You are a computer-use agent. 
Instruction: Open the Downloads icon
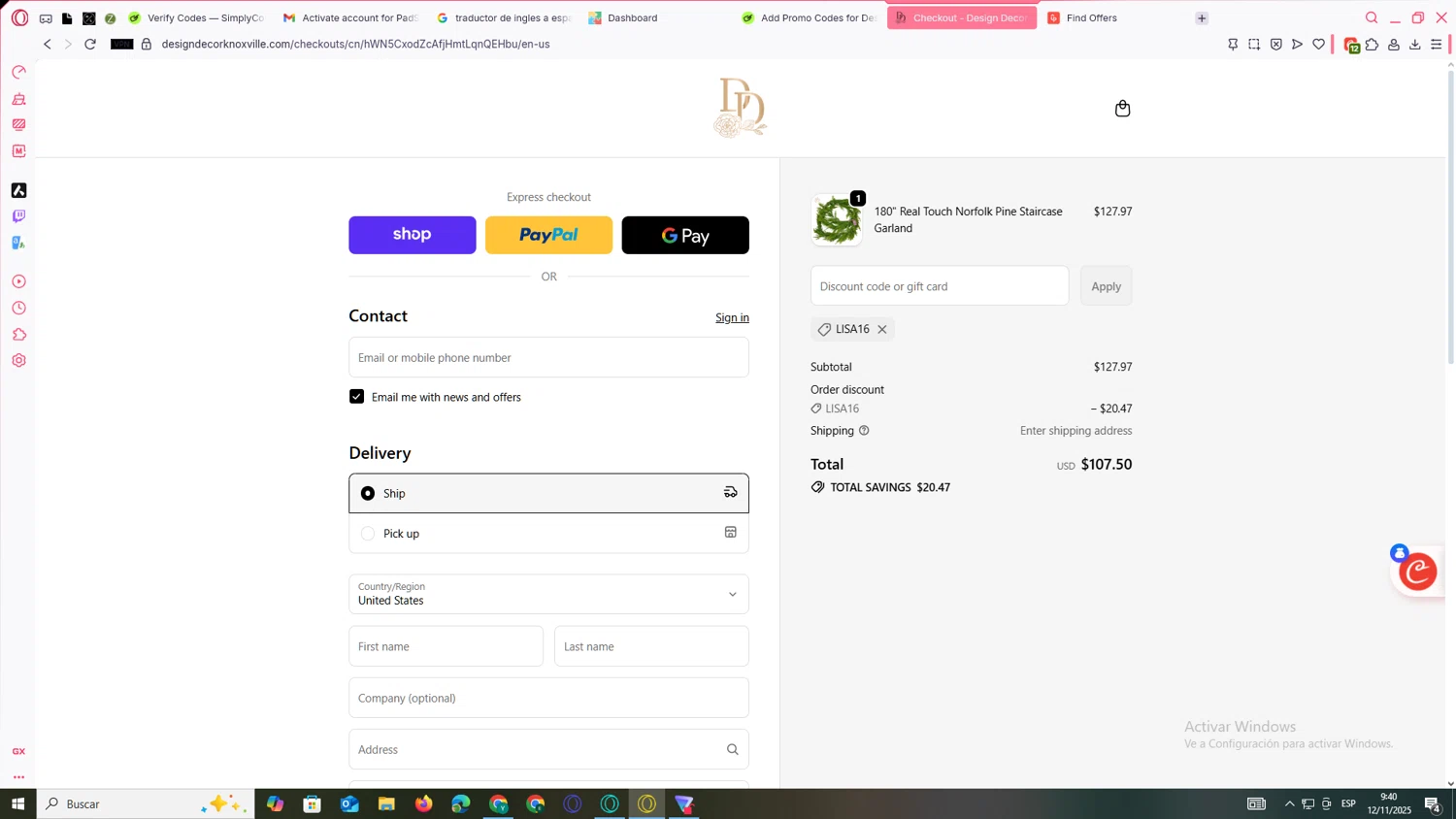click(x=1415, y=45)
